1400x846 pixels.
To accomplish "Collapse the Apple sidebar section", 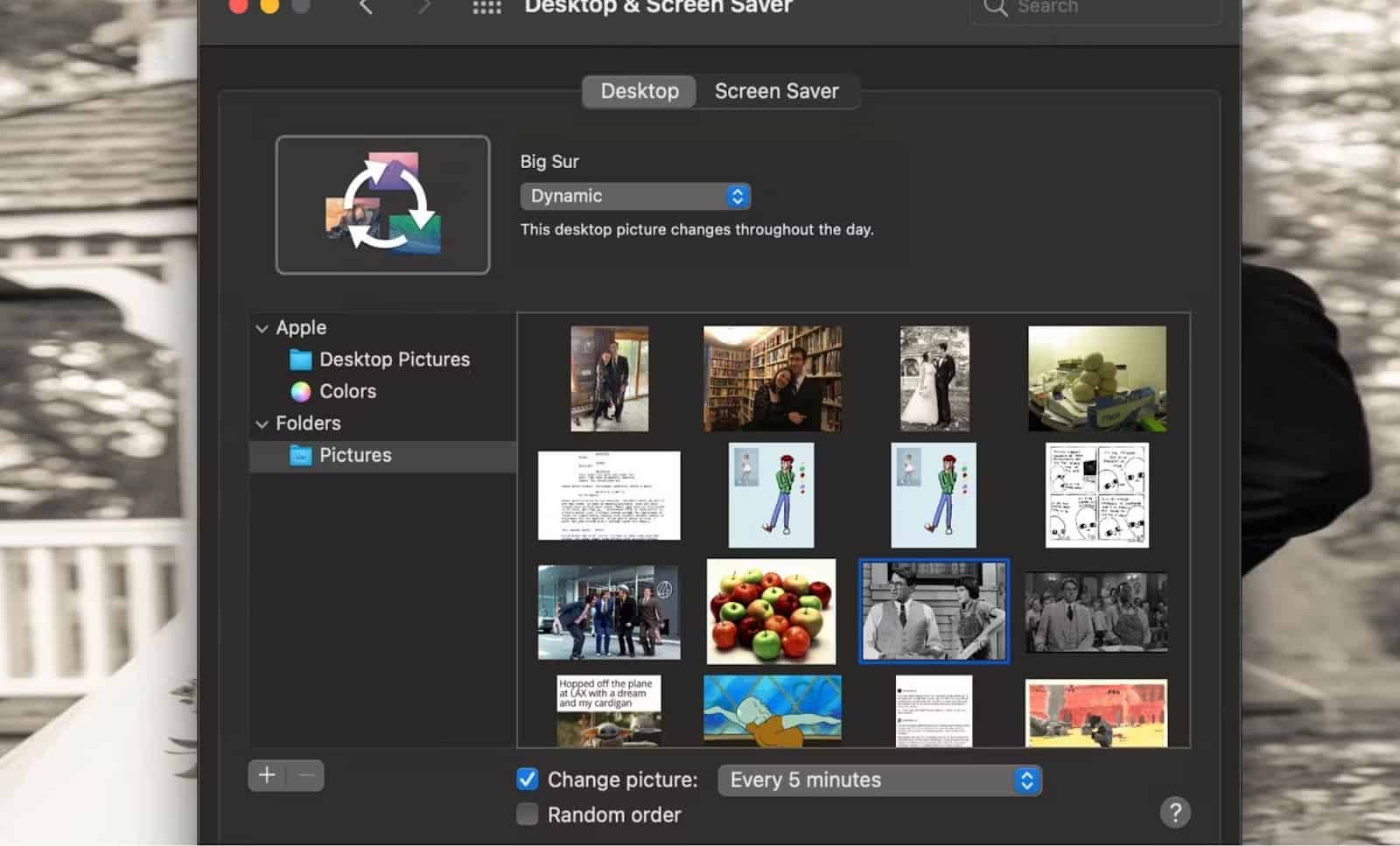I will [262, 327].
